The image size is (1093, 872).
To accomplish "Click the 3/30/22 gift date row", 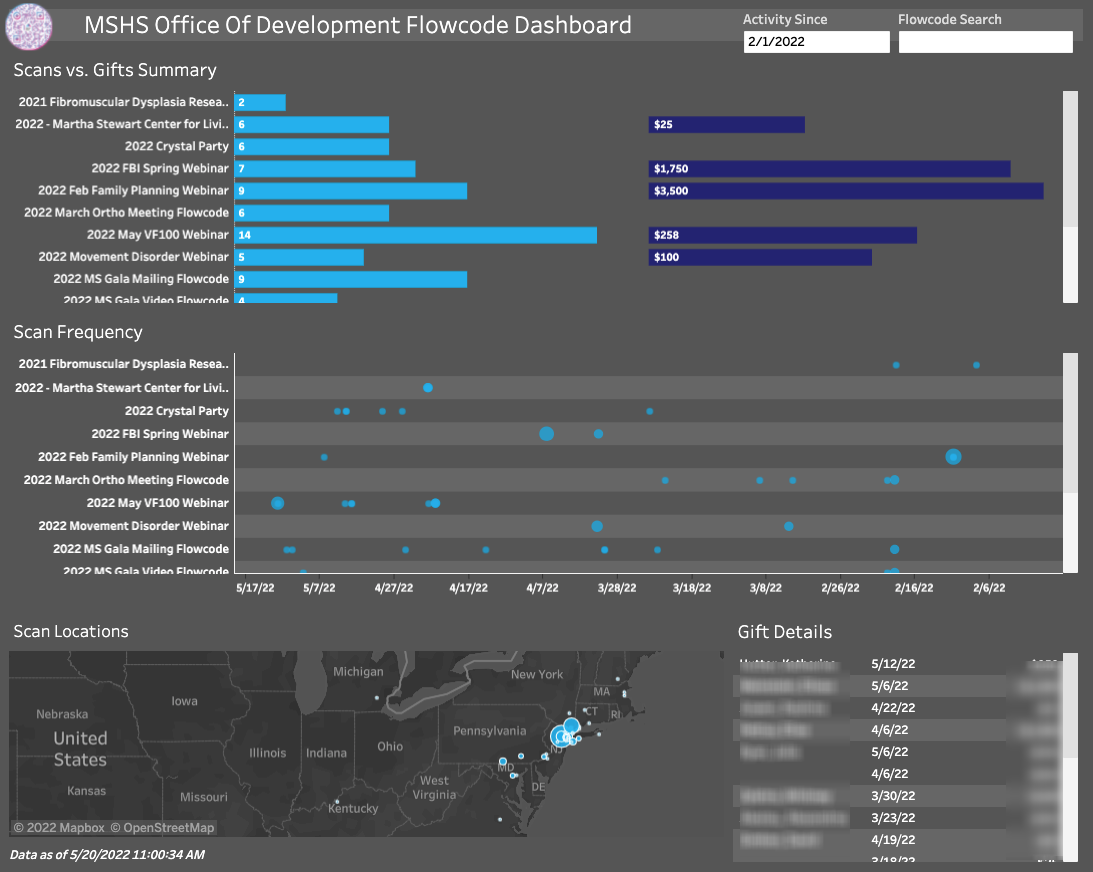I will point(893,795).
